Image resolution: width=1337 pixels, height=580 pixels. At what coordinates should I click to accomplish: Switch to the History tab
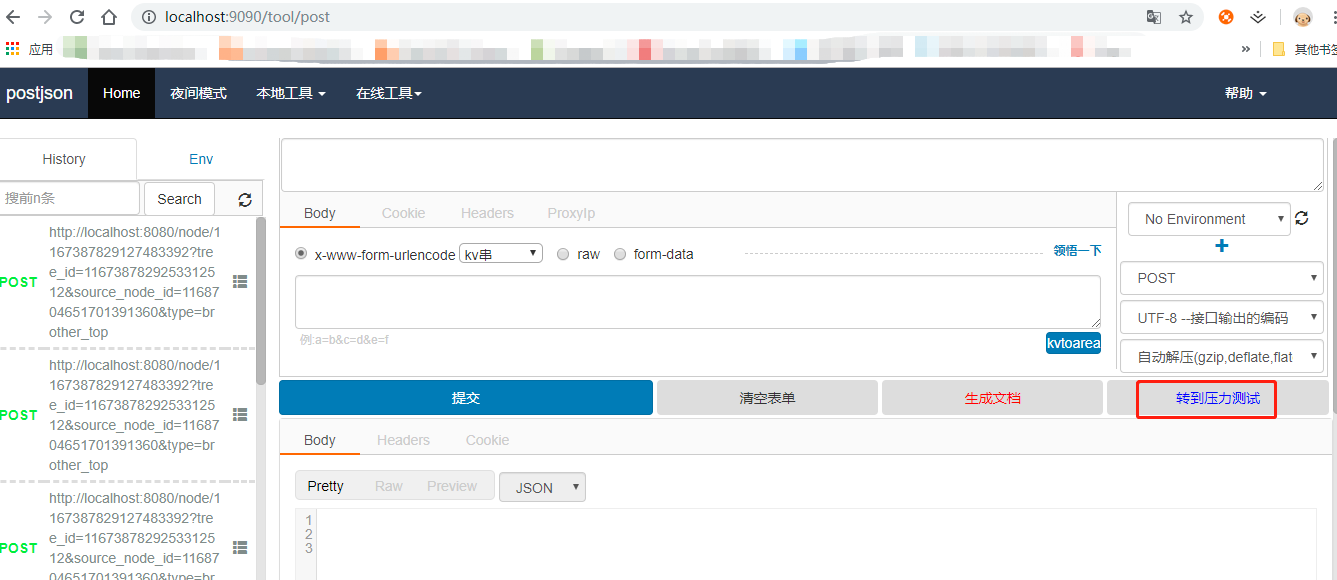pyautogui.click(x=64, y=159)
